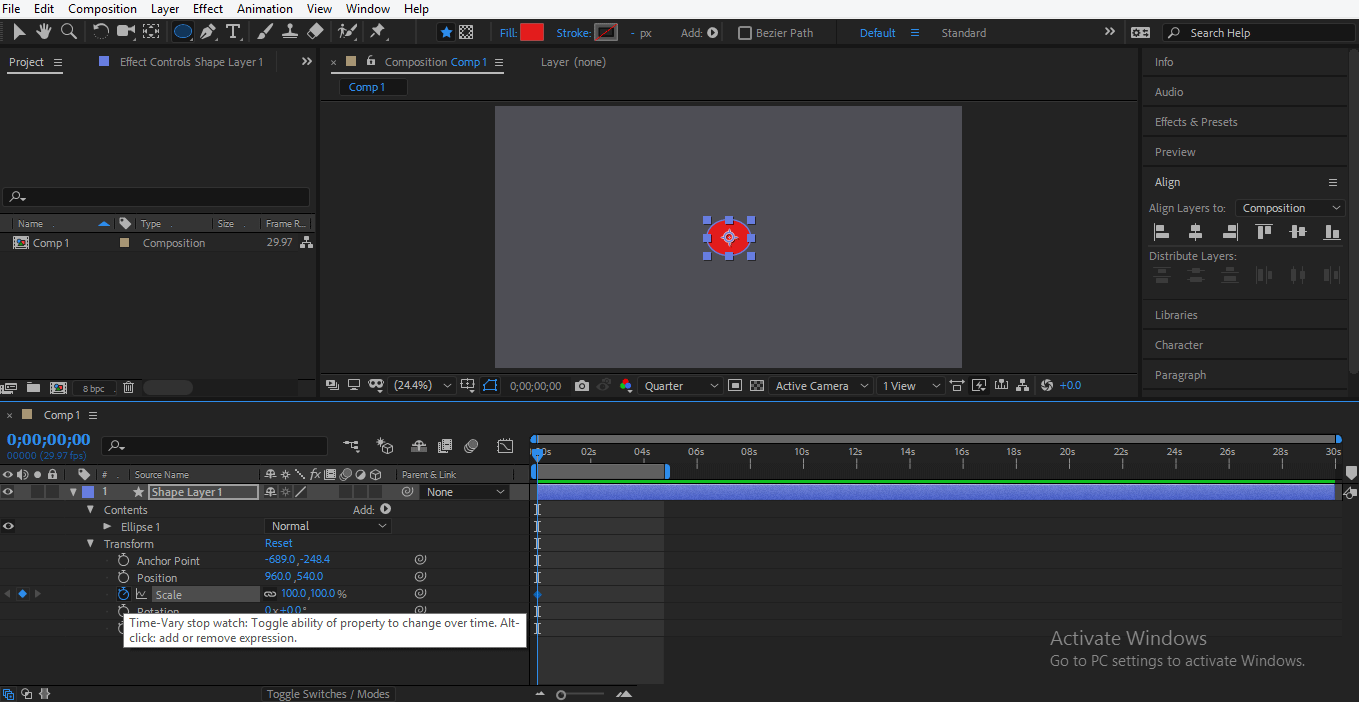Select the Puppet Pin tool

pyautogui.click(x=378, y=32)
